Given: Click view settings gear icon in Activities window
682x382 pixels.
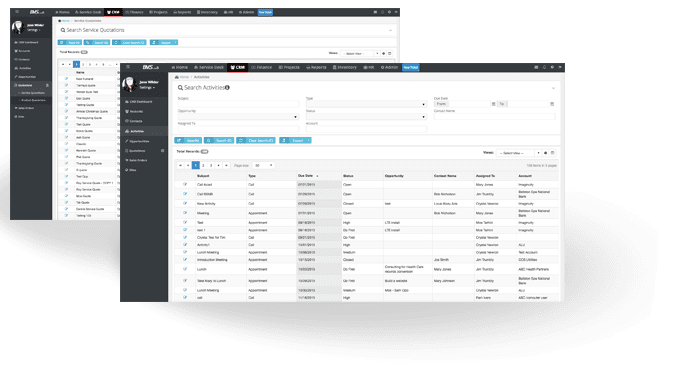Looking at the screenshot, I should point(545,153).
